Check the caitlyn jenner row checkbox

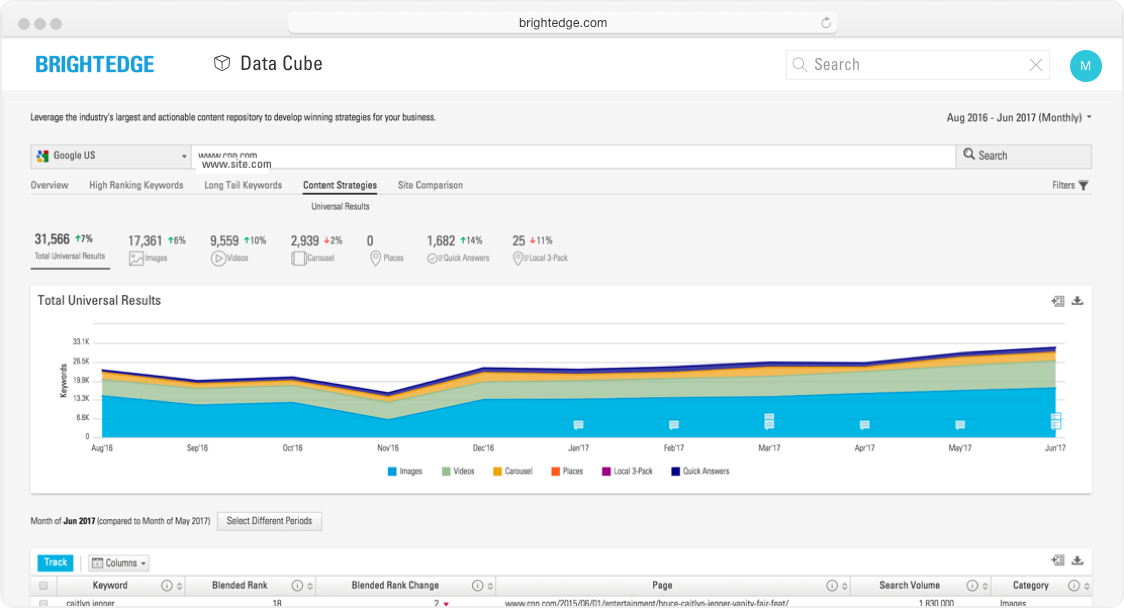click(x=43, y=603)
